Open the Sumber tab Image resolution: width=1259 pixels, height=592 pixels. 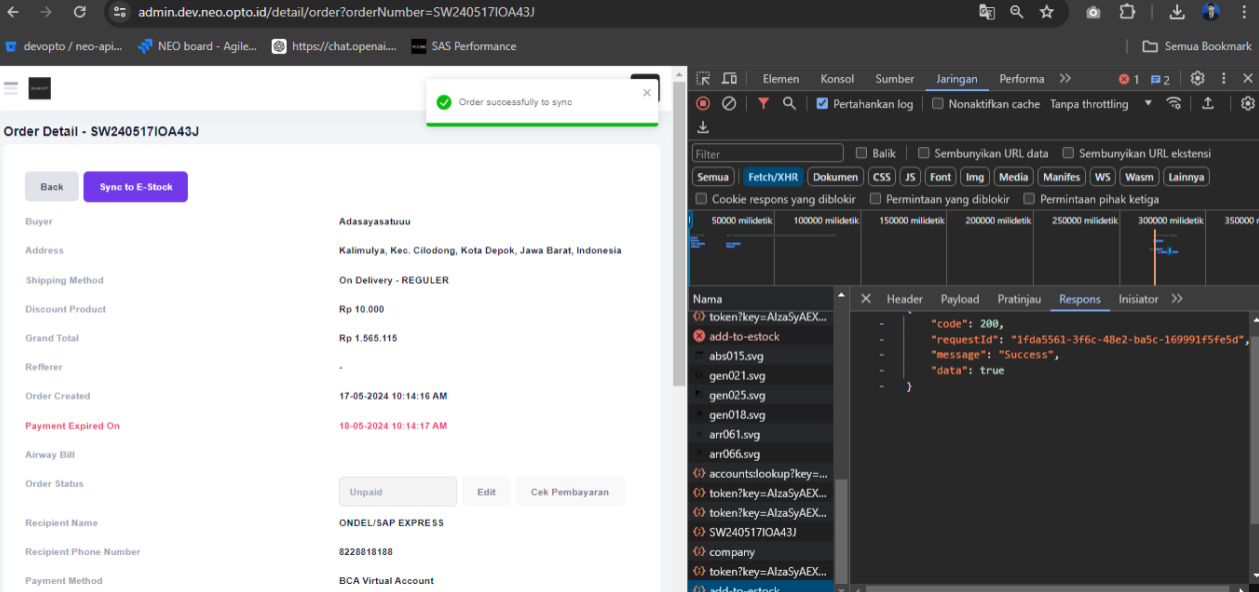pyautogui.click(x=895, y=79)
